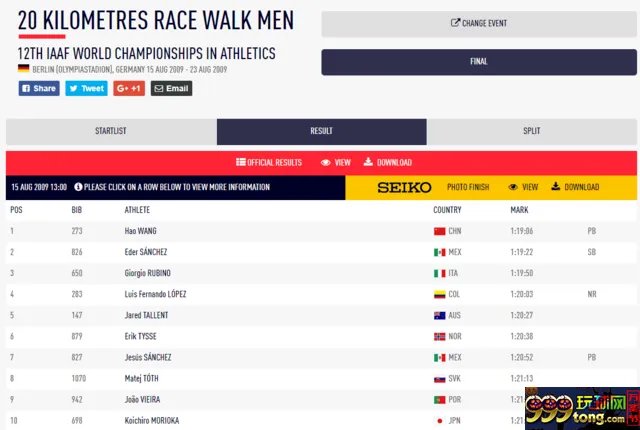Click the Facebook Share button
This screenshot has width=640, height=430.
[x=39, y=89]
